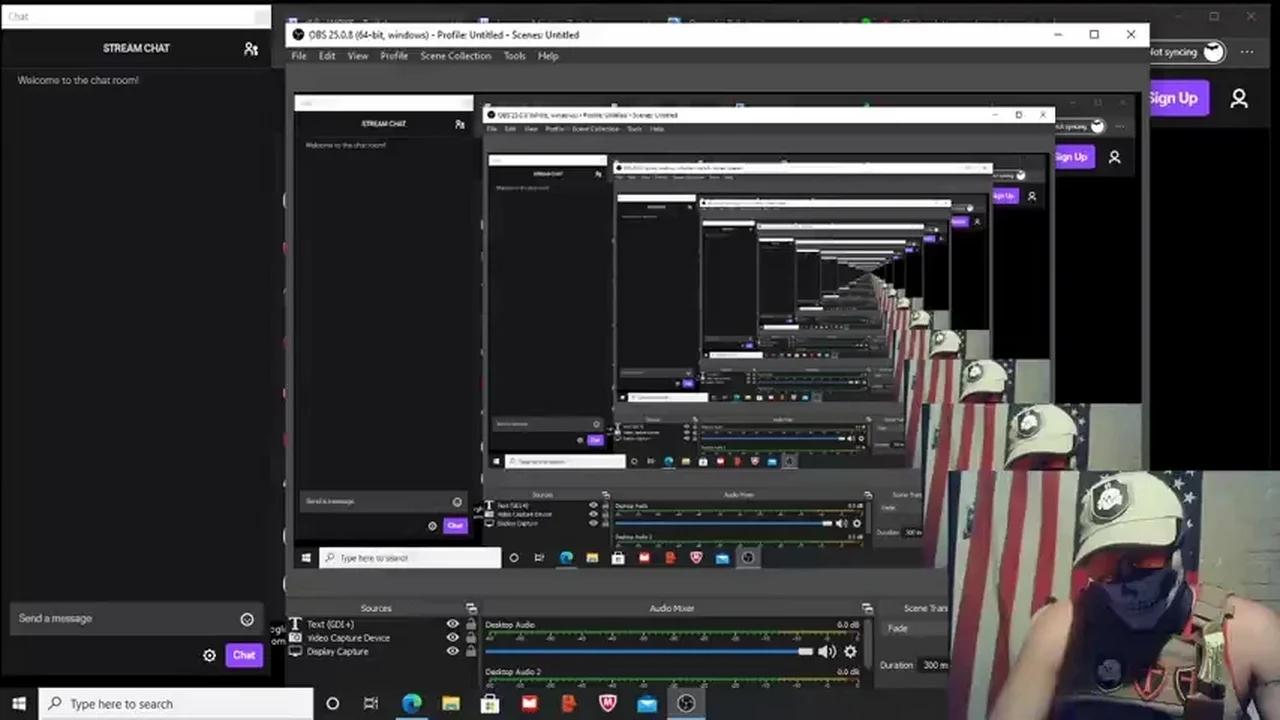Adjust the Desktop Audio volume slider
Screen dimensions: 1280x720
(x=805, y=651)
